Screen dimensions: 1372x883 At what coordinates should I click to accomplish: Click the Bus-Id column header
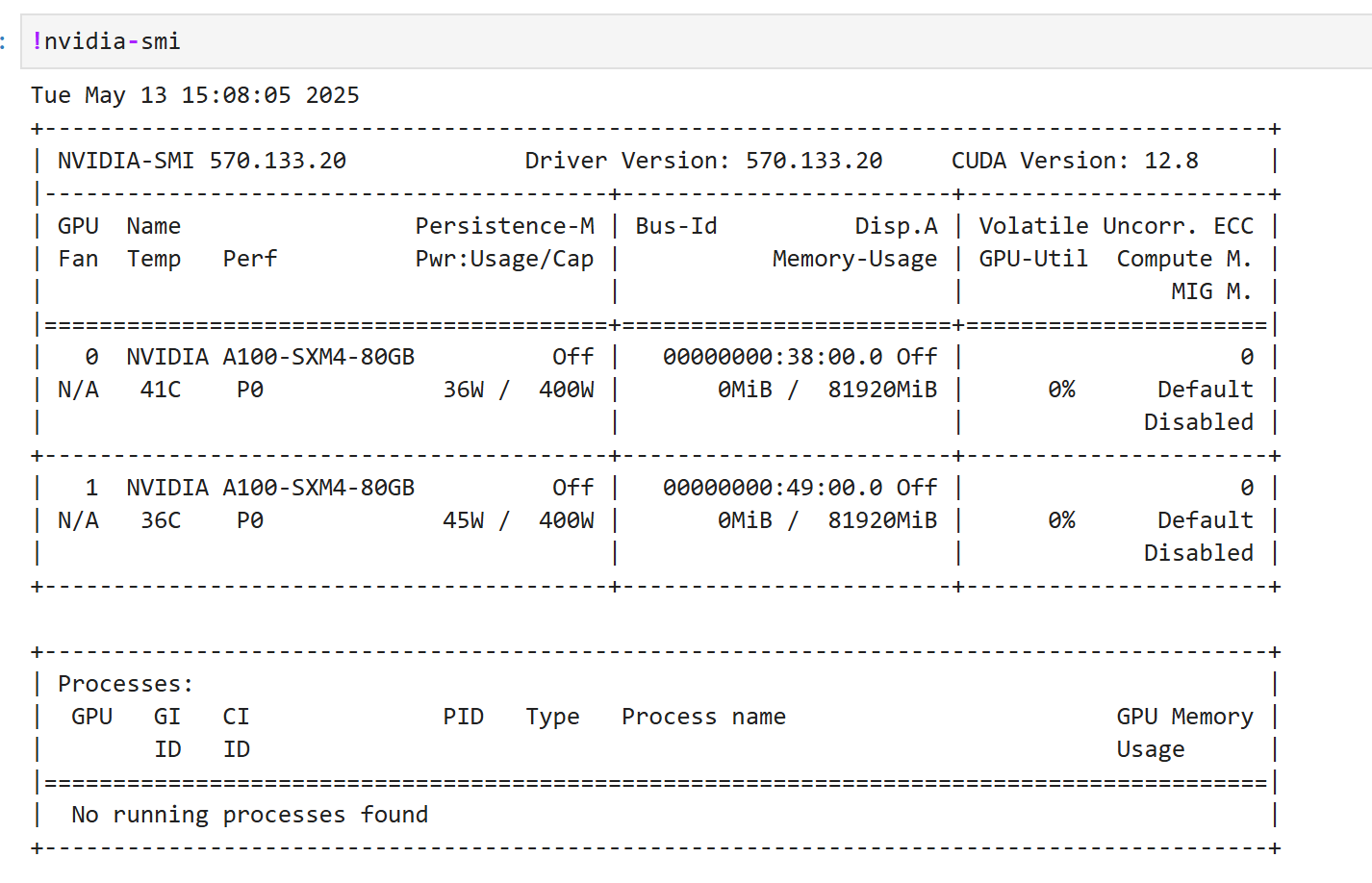[676, 226]
